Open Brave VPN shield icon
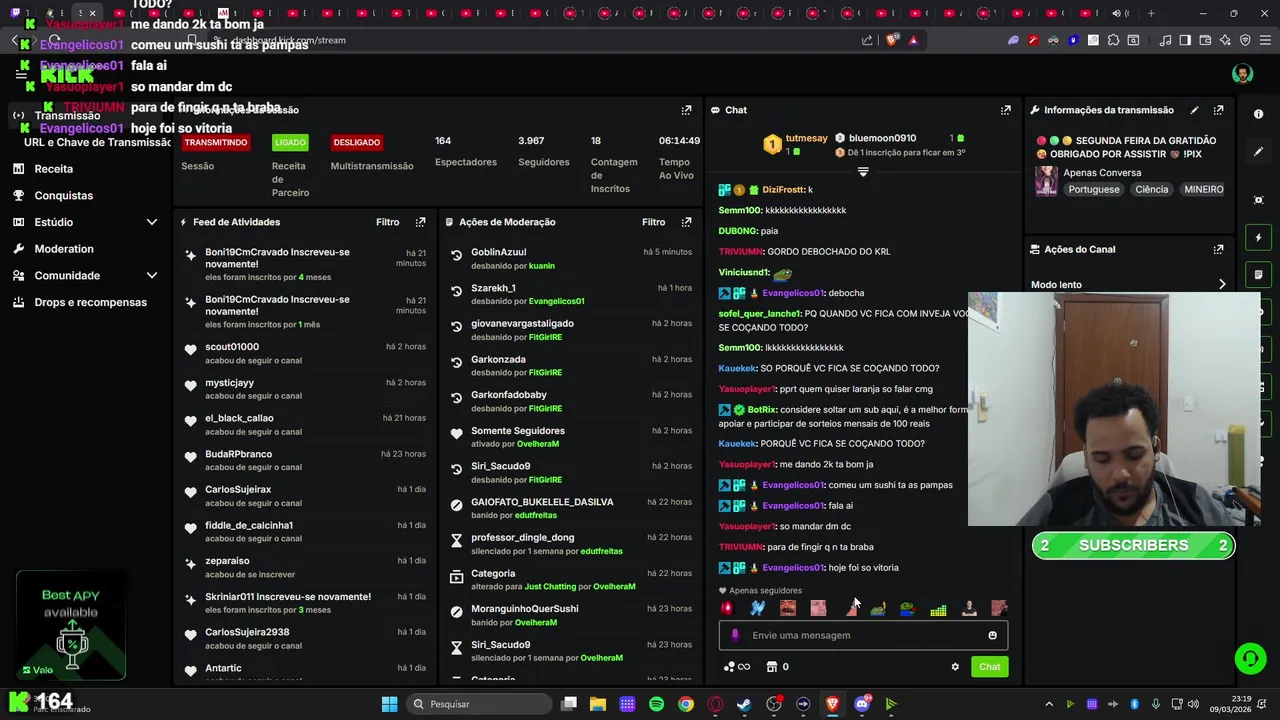The width and height of the screenshot is (1280, 720). 1245,40
